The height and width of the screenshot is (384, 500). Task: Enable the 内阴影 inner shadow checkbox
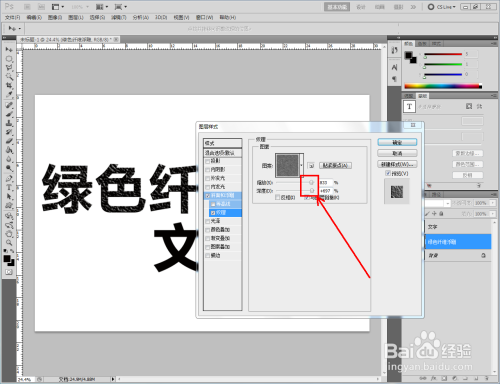208,170
